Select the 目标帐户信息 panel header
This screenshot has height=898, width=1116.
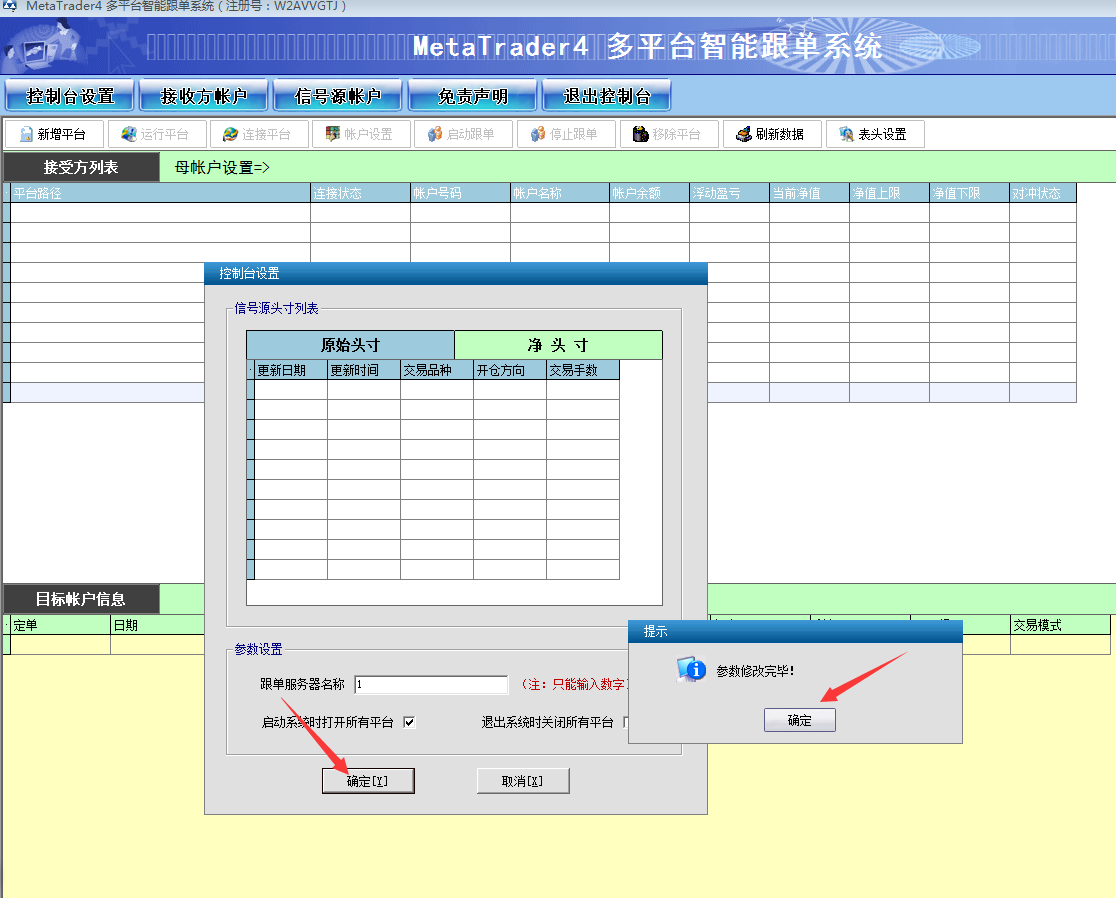point(81,599)
